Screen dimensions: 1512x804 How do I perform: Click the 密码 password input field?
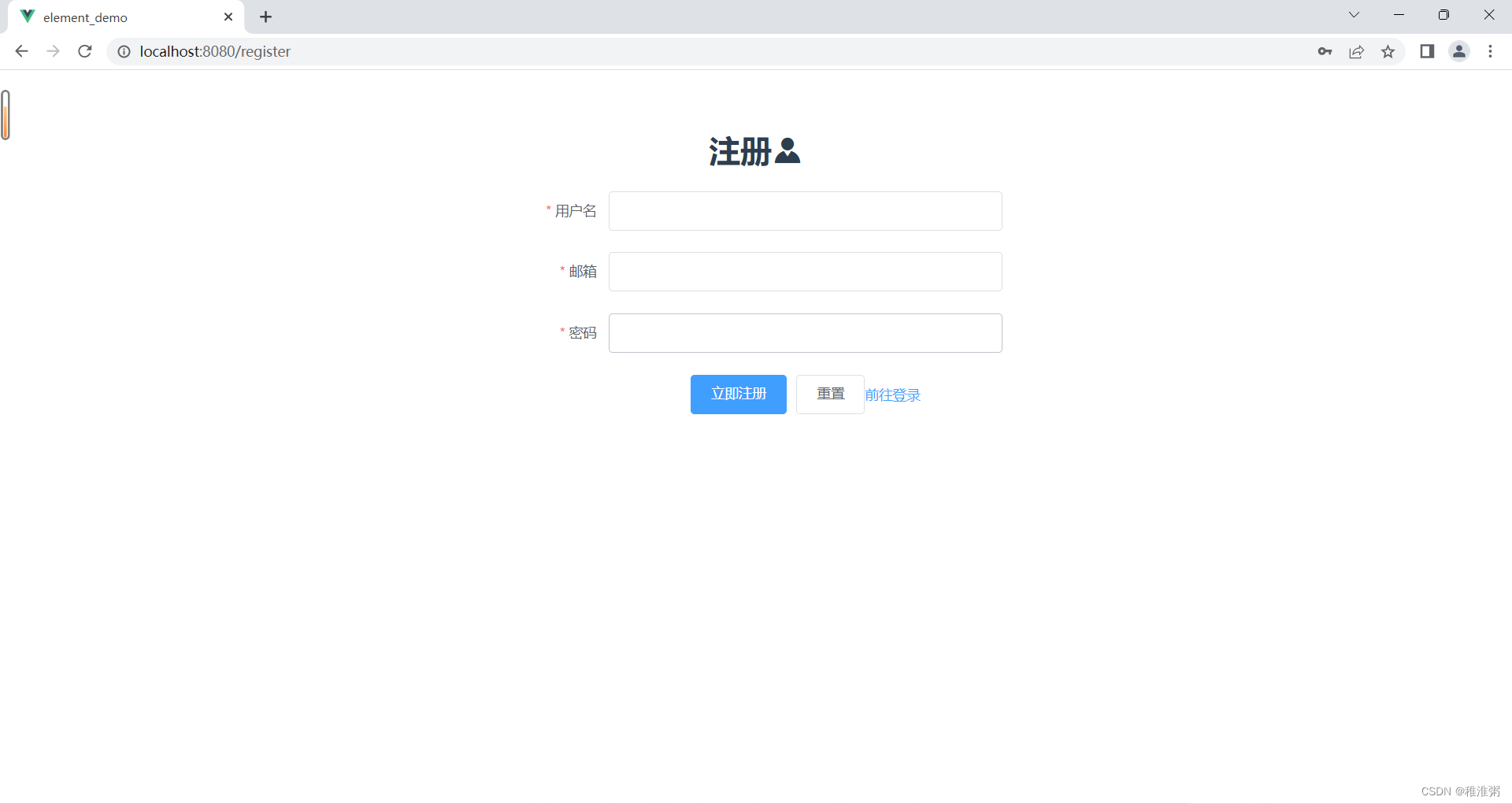point(805,332)
